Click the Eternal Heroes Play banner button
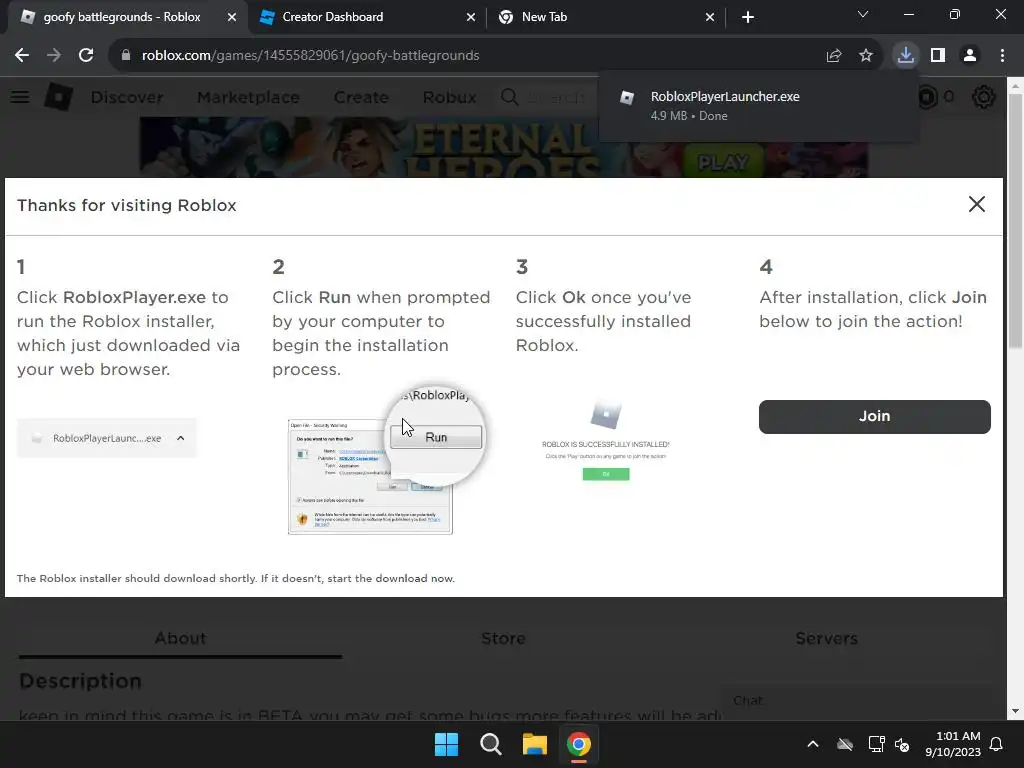The width and height of the screenshot is (1024, 768). pos(722,162)
